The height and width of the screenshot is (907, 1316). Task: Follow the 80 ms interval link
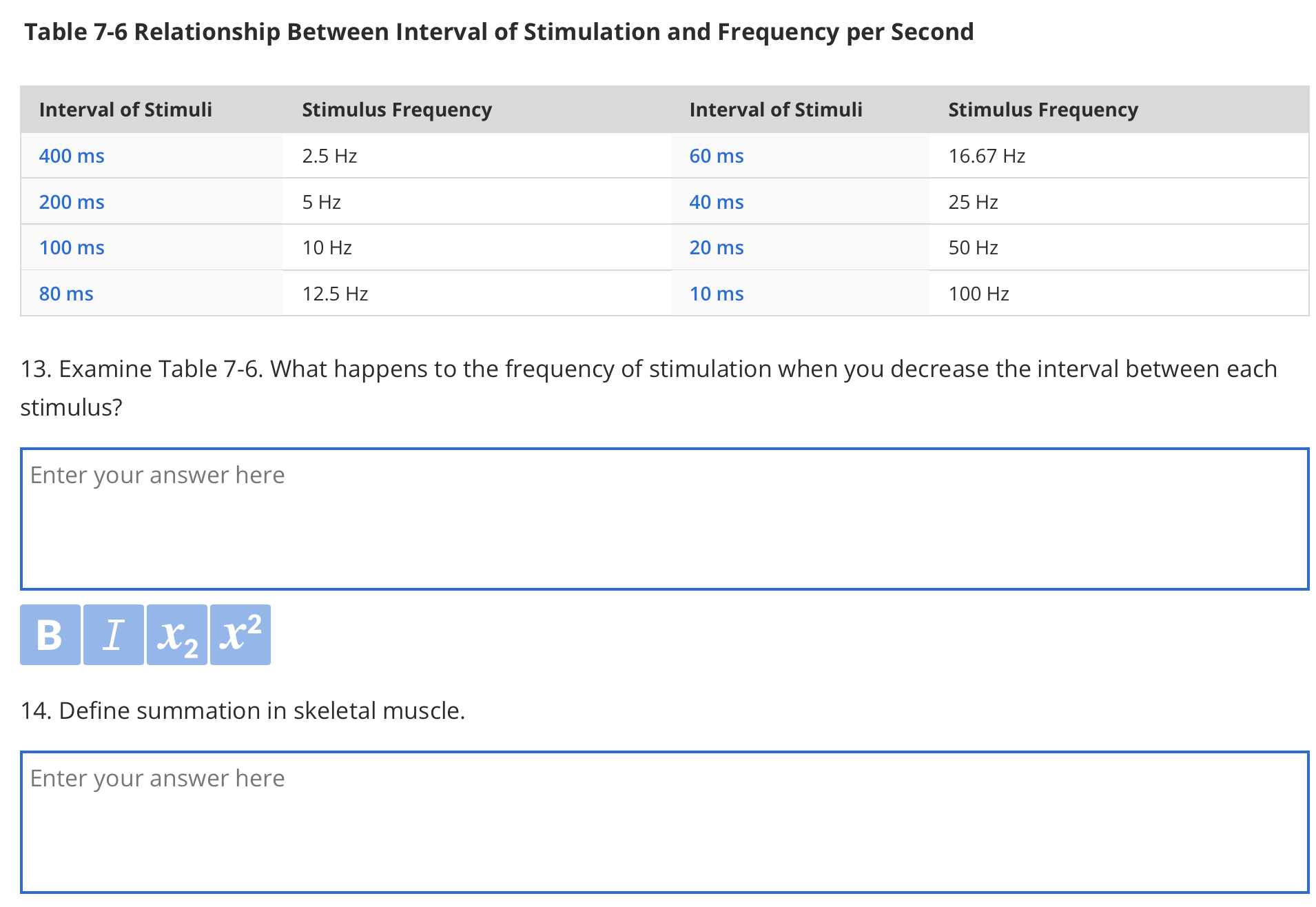(66, 294)
